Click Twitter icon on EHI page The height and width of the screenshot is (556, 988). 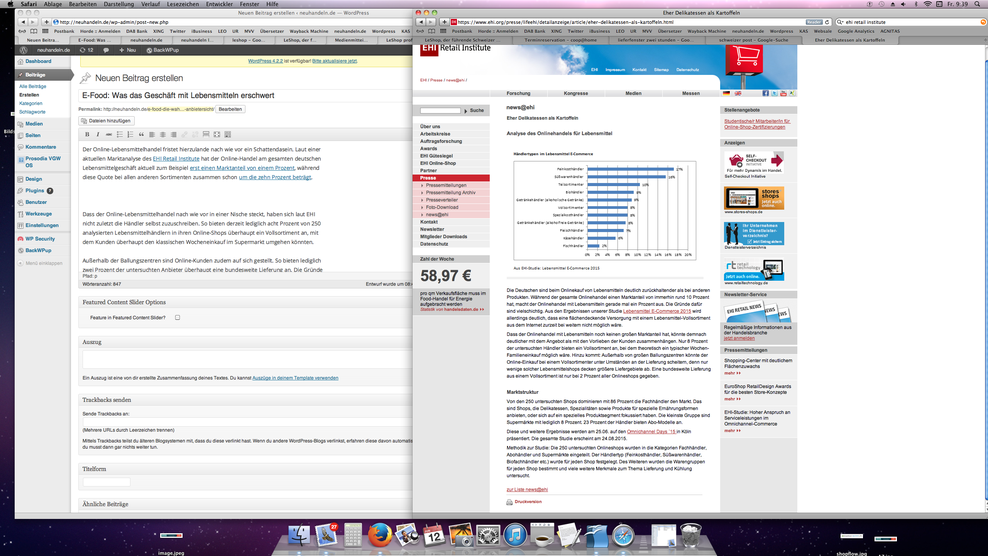[774, 93]
